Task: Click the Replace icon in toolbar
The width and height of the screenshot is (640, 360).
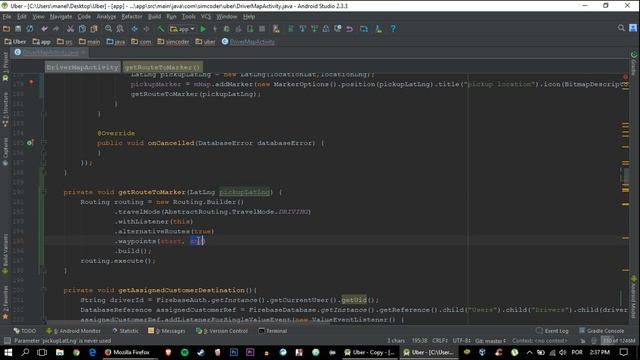Action: 120,29
